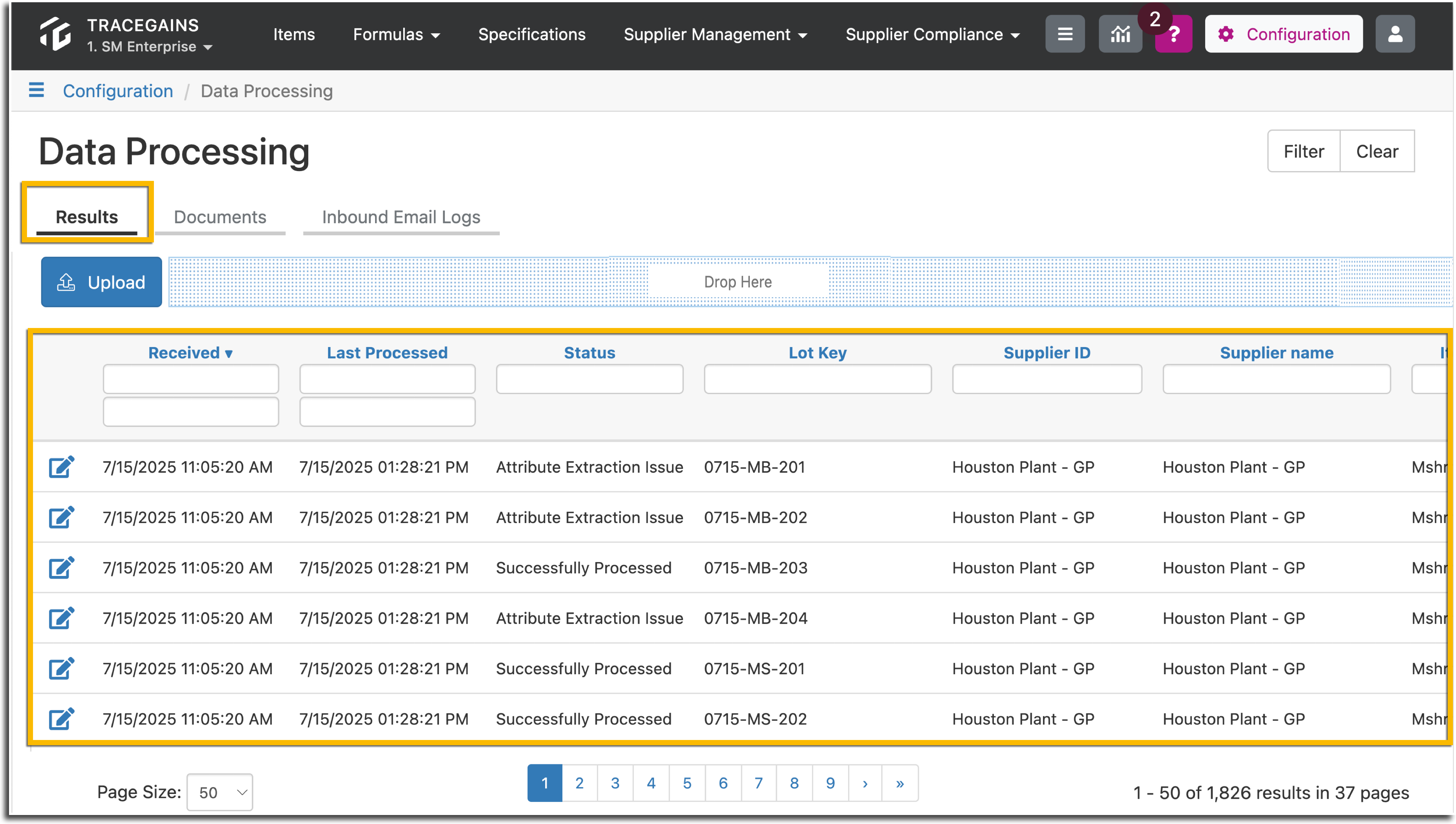This screenshot has height=824, width=1456.
Task: Toggle the sidebar menu icon beside breadcrumb
Action: pyautogui.click(x=36, y=90)
